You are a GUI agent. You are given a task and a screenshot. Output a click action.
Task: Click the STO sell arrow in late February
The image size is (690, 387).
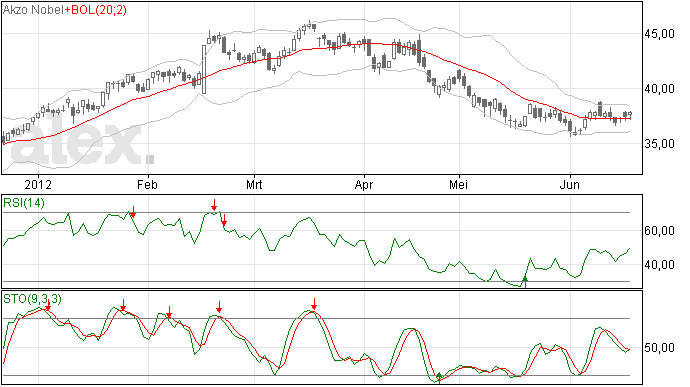point(219,307)
